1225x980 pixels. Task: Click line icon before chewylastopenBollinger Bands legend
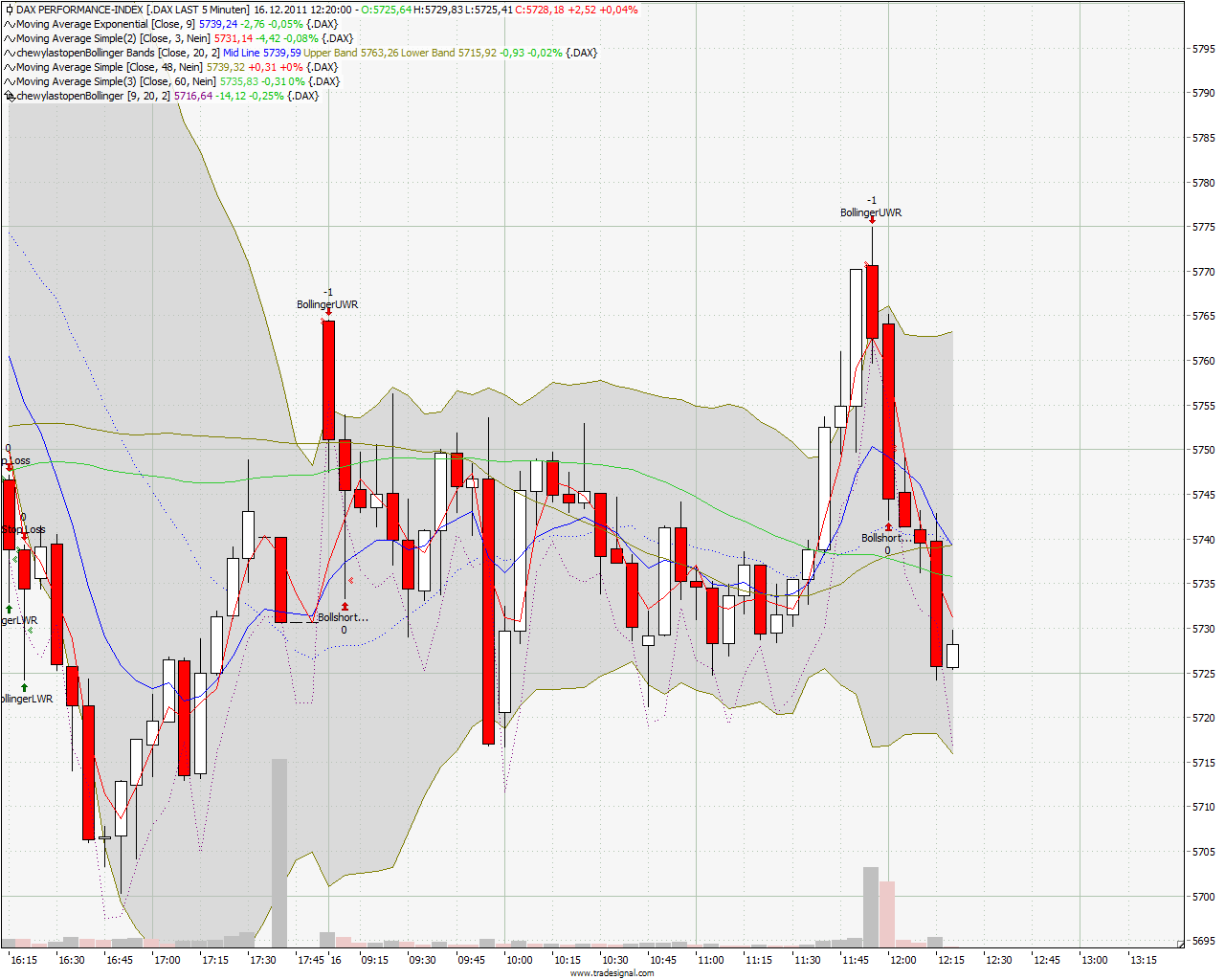tap(10, 53)
